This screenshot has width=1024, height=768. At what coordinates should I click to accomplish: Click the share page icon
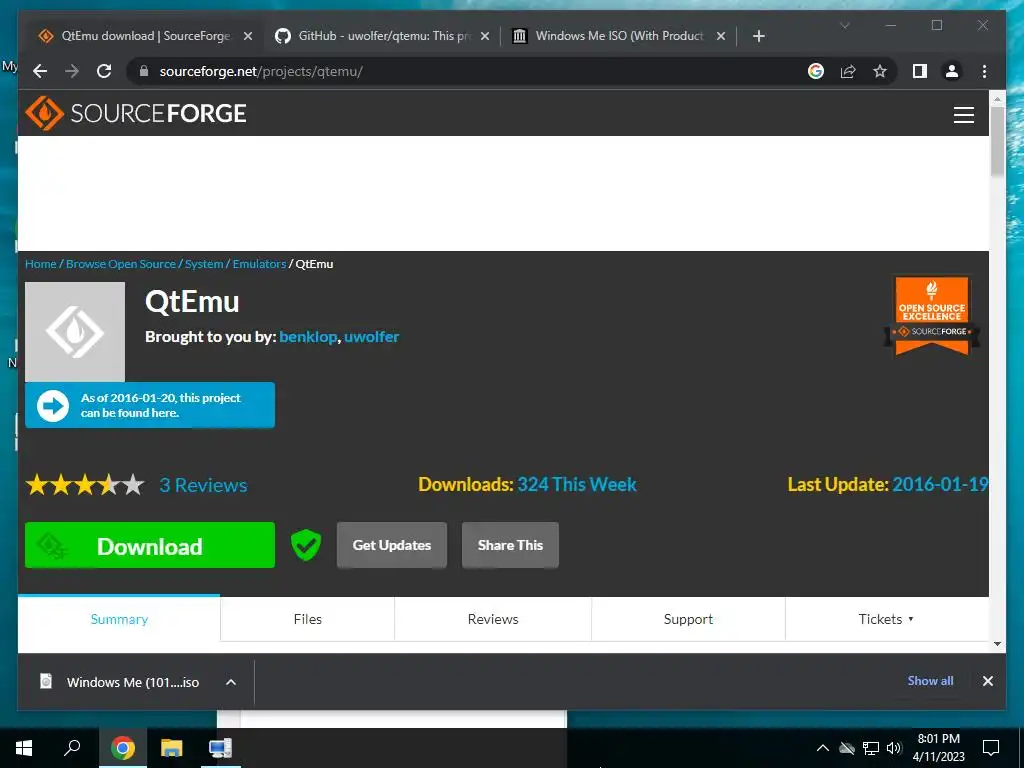(848, 71)
